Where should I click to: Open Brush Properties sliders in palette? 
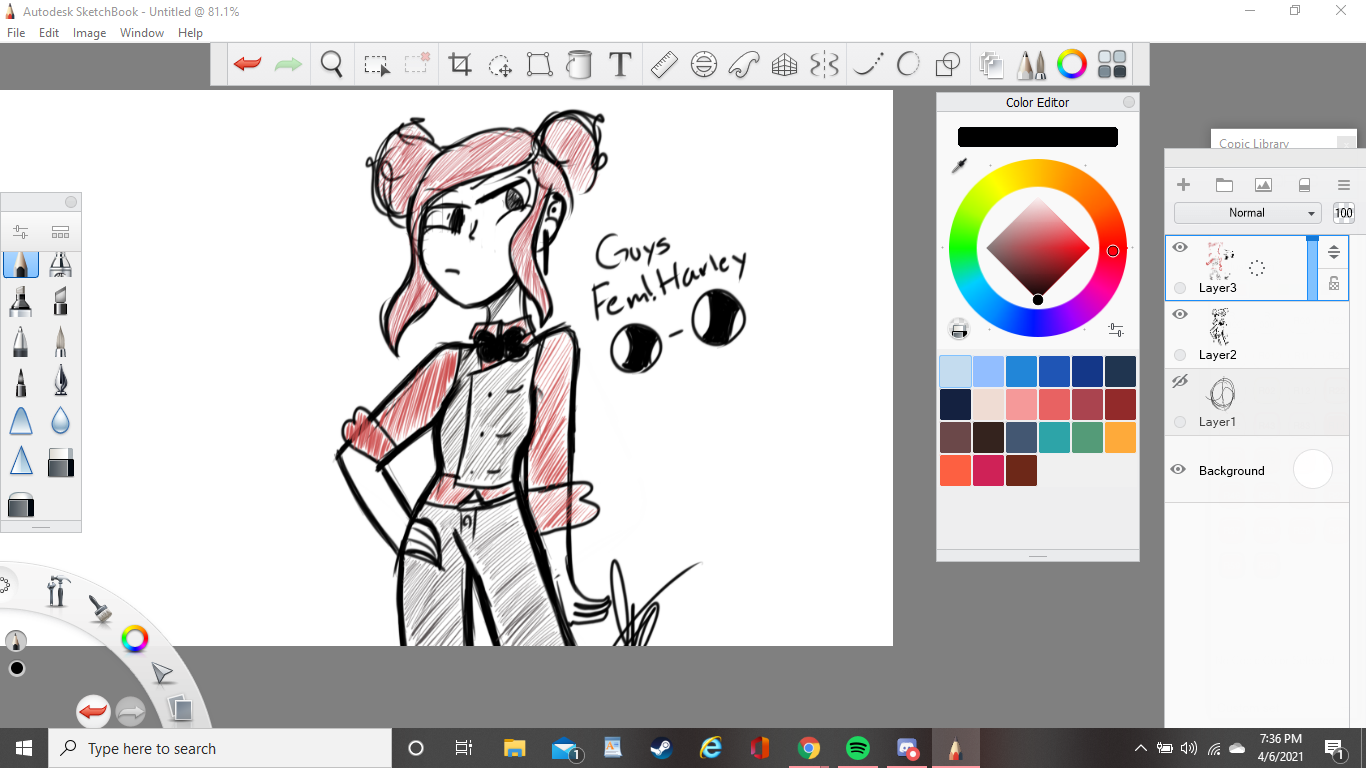(x=20, y=232)
